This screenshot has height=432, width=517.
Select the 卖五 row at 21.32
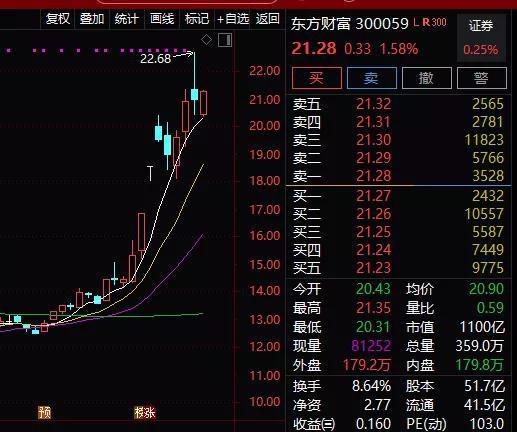click(x=398, y=104)
